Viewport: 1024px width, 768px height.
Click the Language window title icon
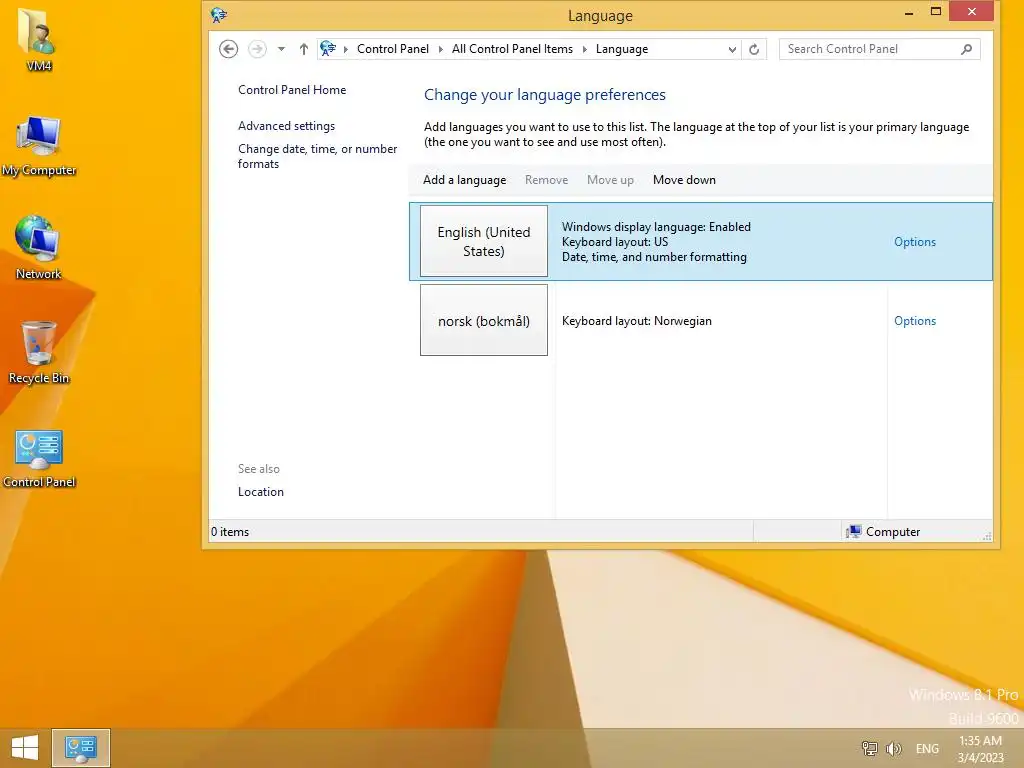click(x=219, y=15)
